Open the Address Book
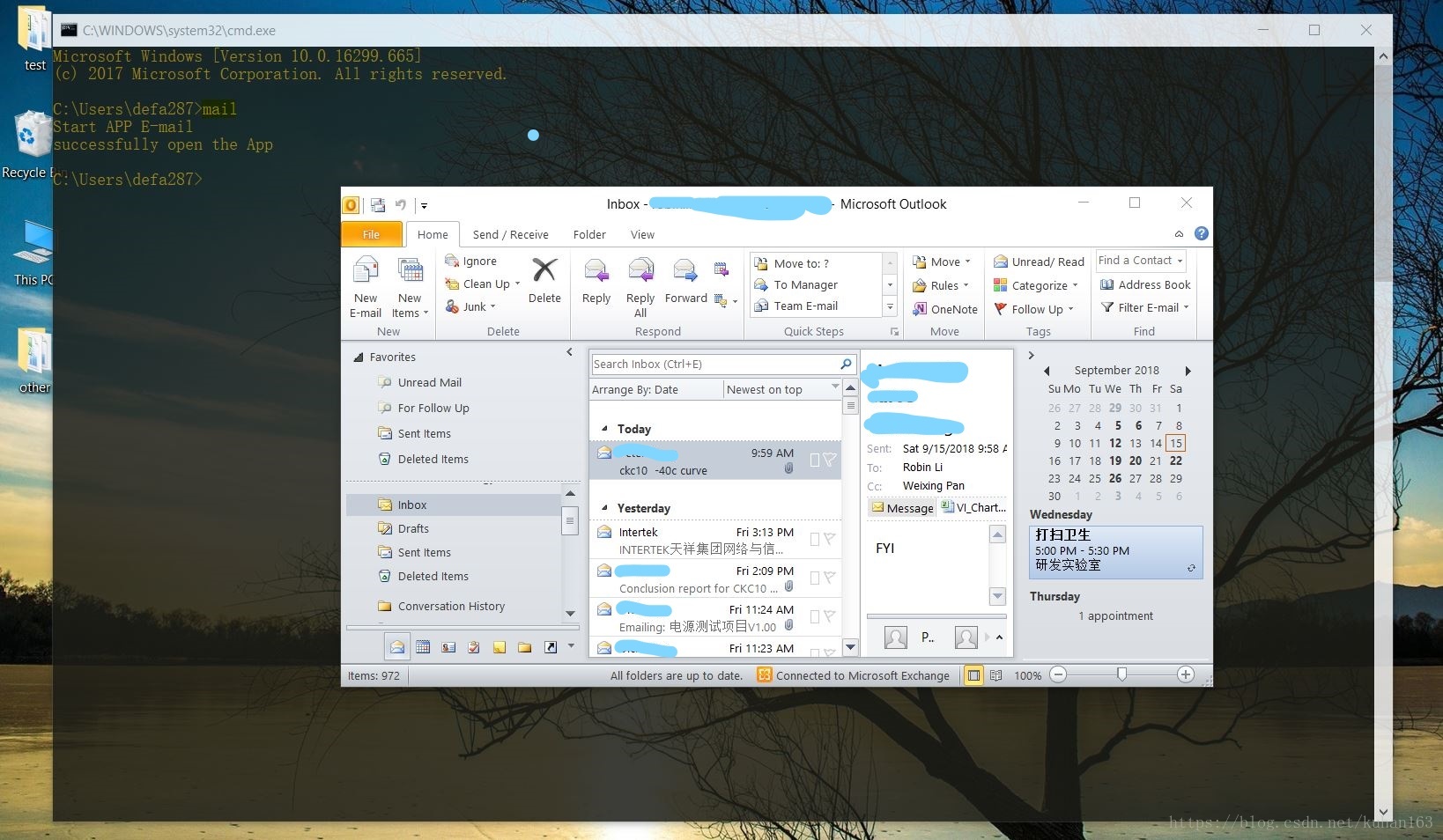This screenshot has width=1443, height=840. tap(1145, 284)
